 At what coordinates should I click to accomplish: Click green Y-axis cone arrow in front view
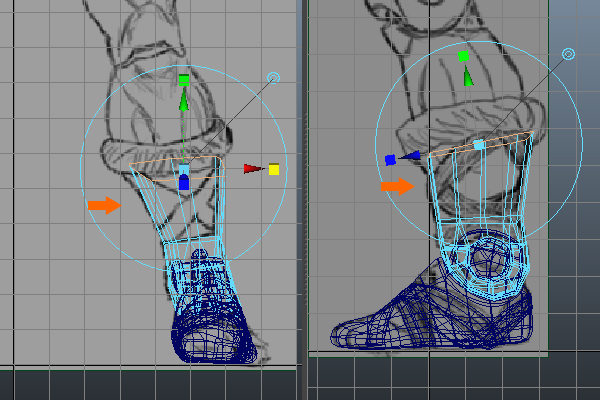pyautogui.click(x=184, y=101)
